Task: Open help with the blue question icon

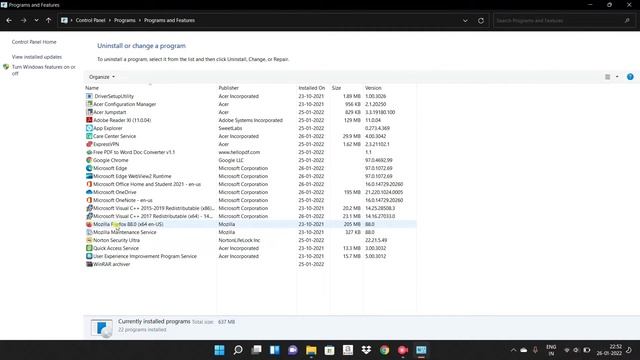Action: (x=630, y=77)
